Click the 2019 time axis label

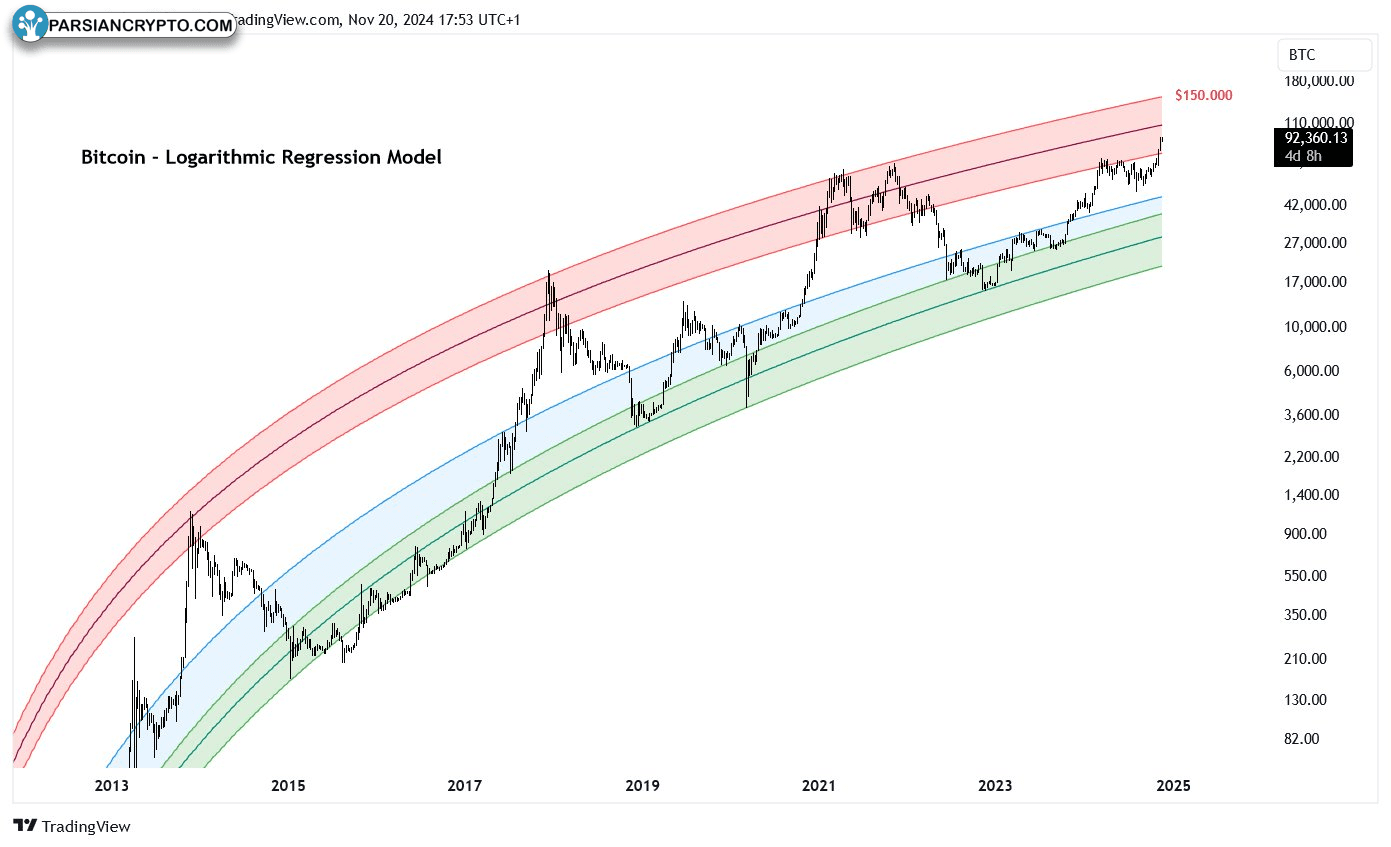pos(642,786)
